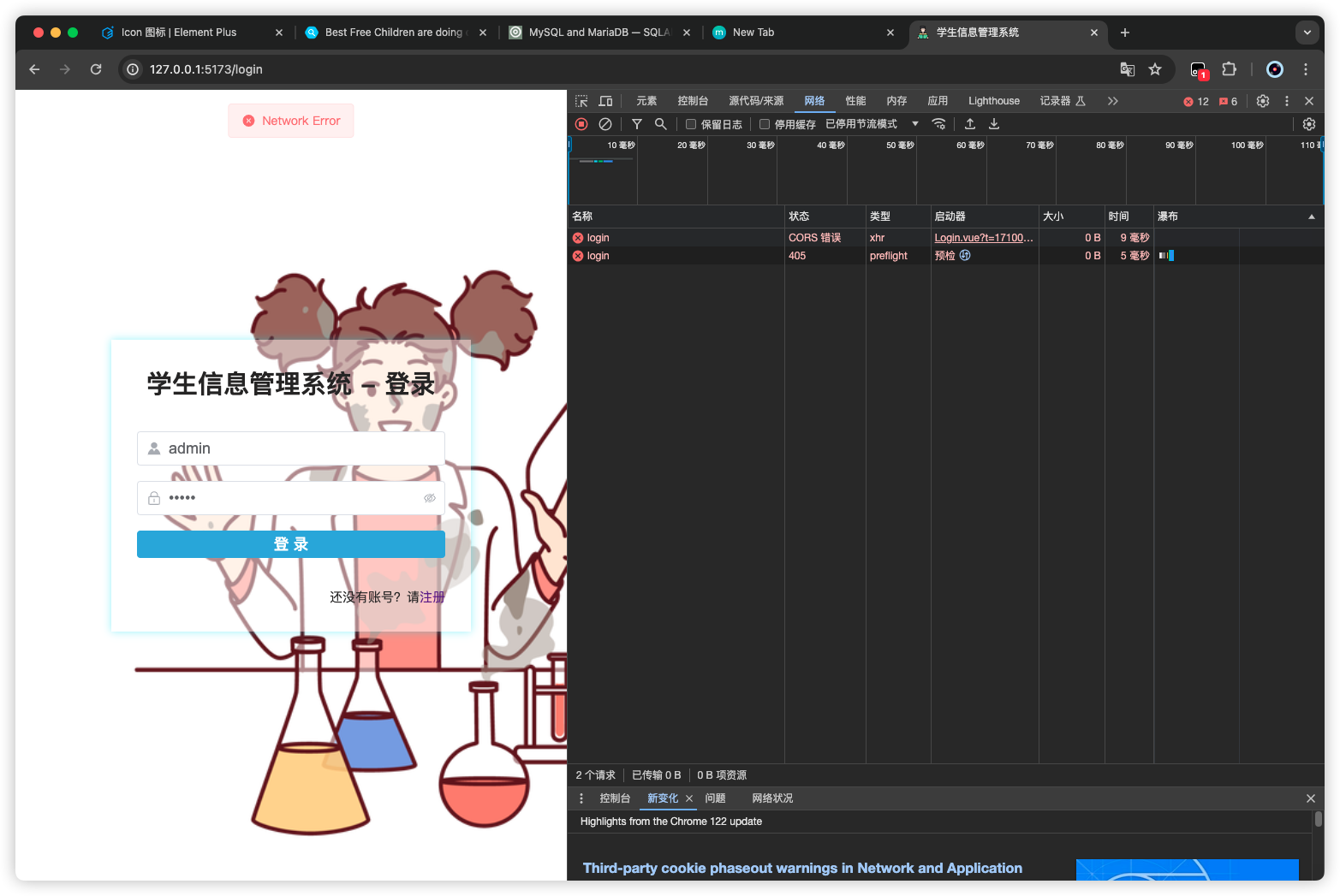Expand more DevTools tabs chevron
Viewport: 1340px width, 896px height.
pos(1112,101)
